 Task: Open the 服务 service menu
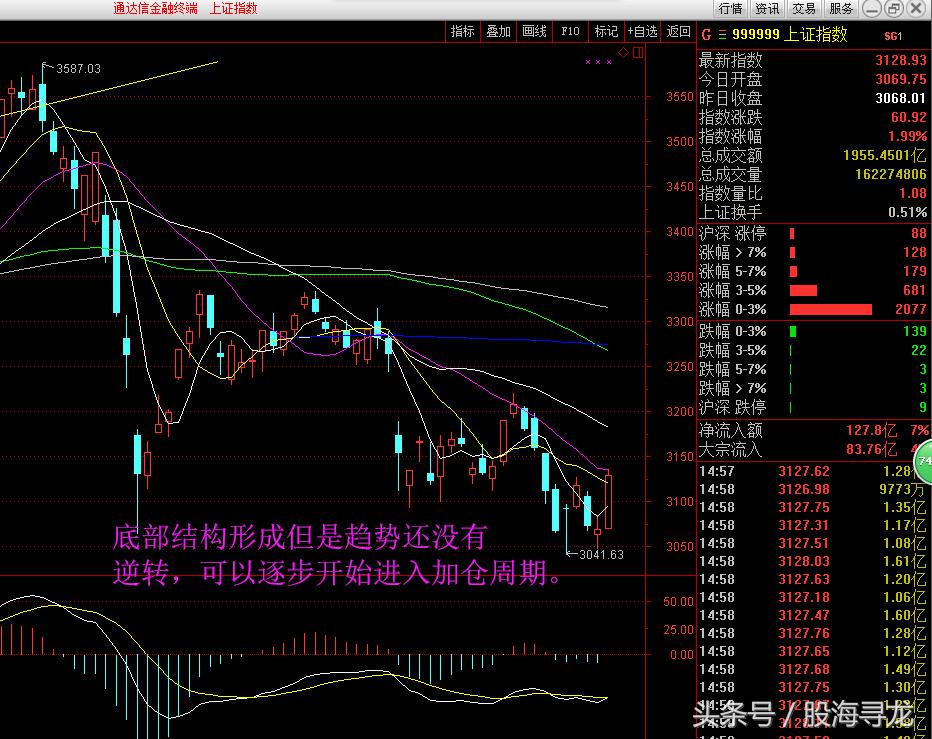(x=840, y=8)
